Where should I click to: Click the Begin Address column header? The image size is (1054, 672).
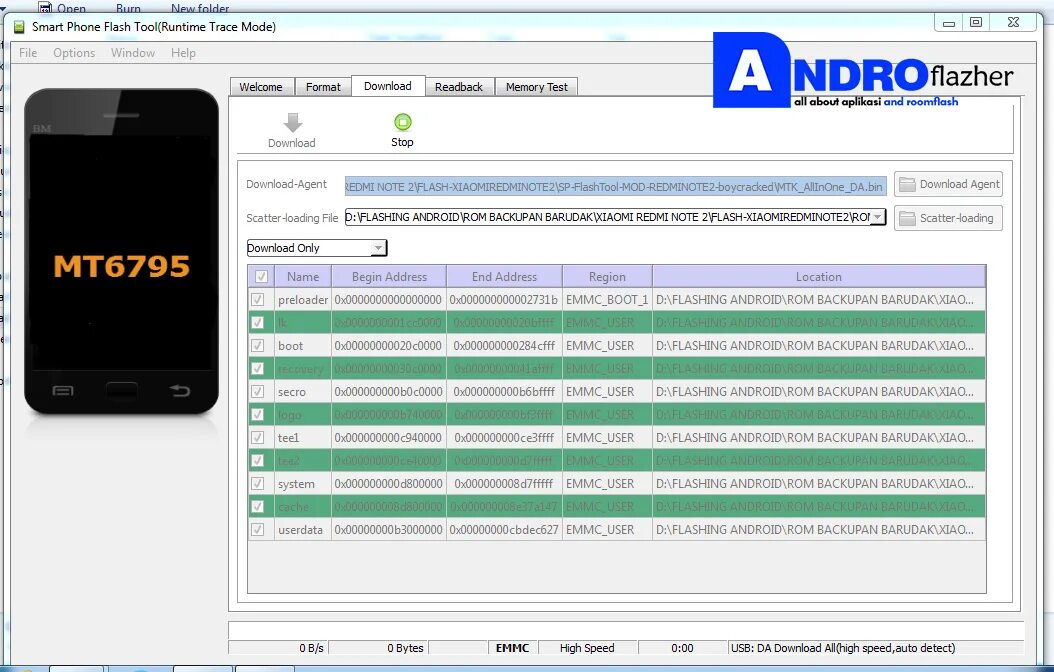(x=389, y=276)
